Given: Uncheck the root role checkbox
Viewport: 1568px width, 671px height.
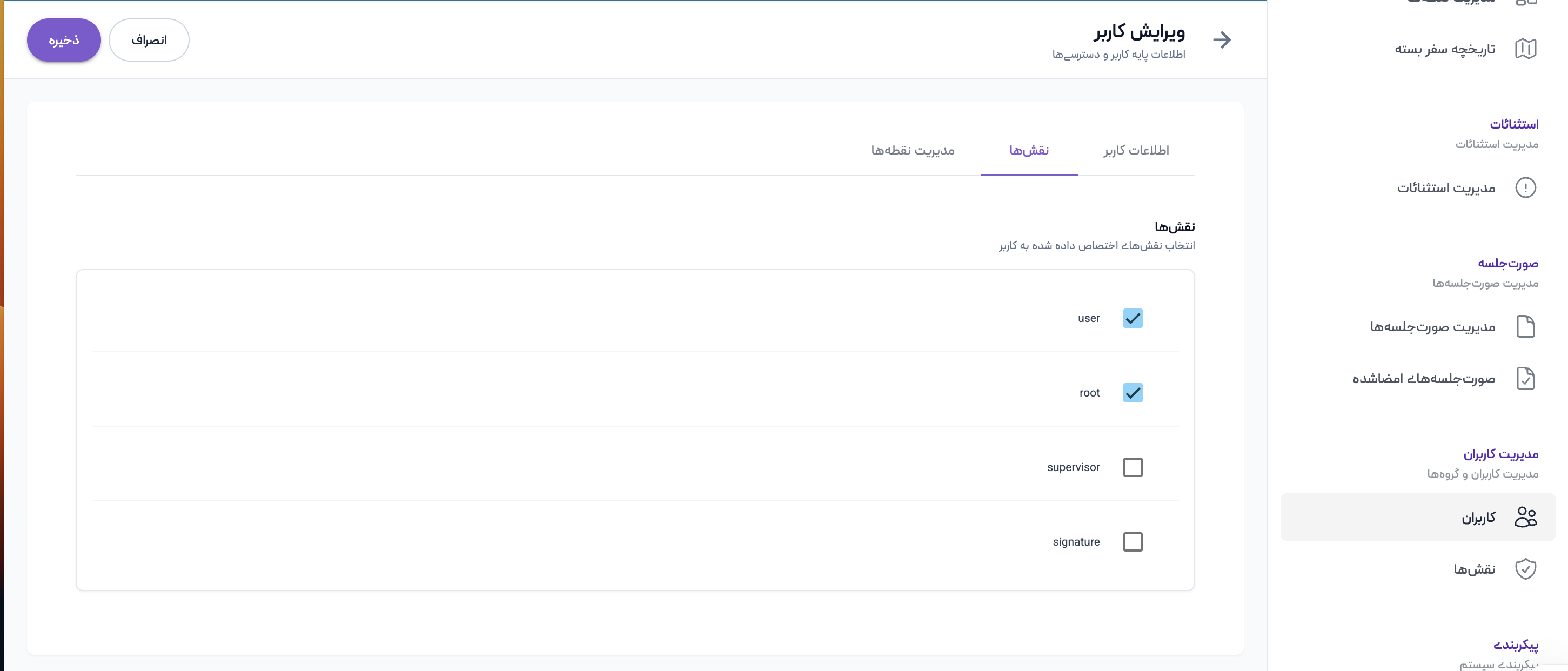Looking at the screenshot, I should tap(1133, 393).
